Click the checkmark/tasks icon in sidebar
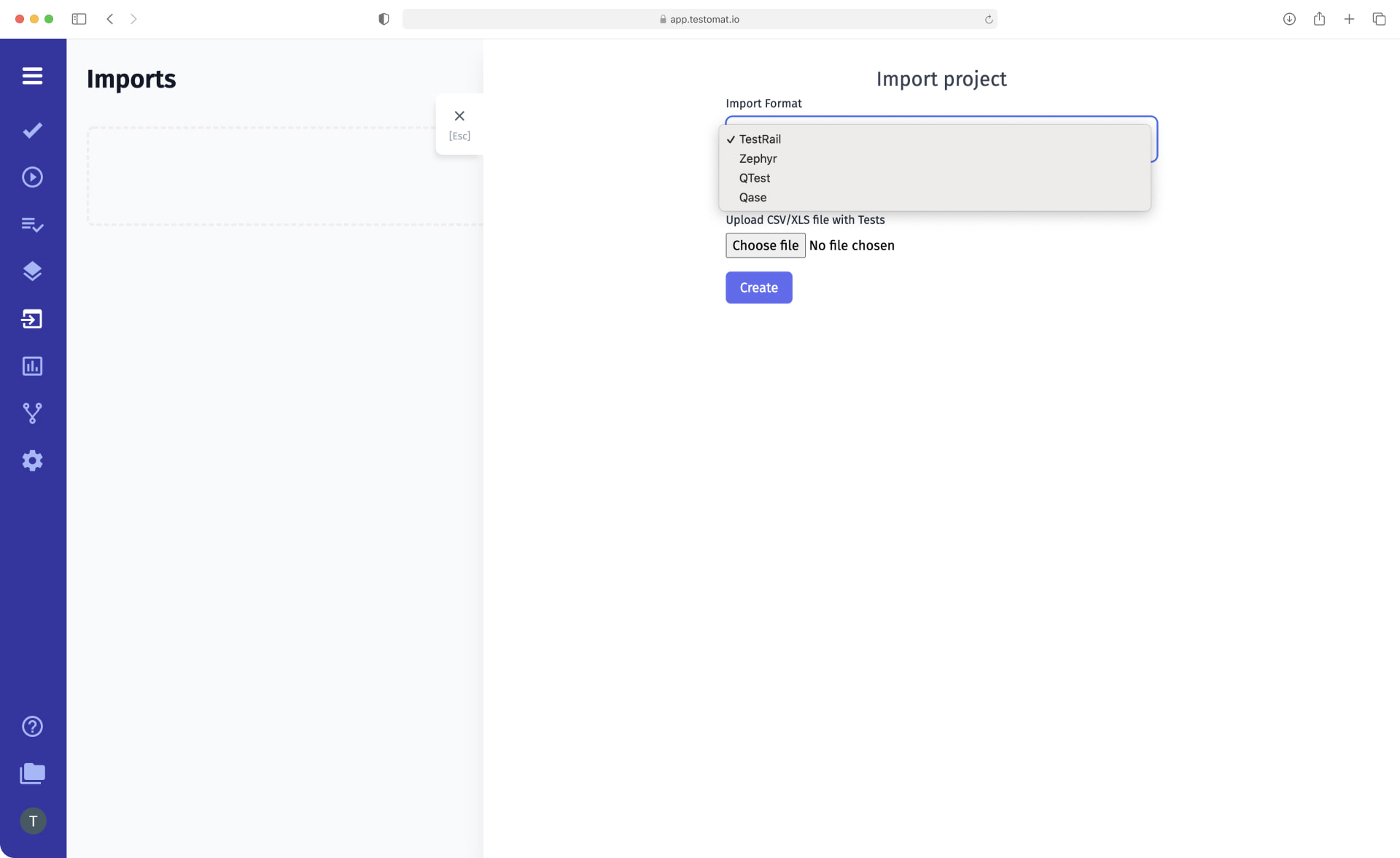This screenshot has height=858, width=1400. [32, 130]
